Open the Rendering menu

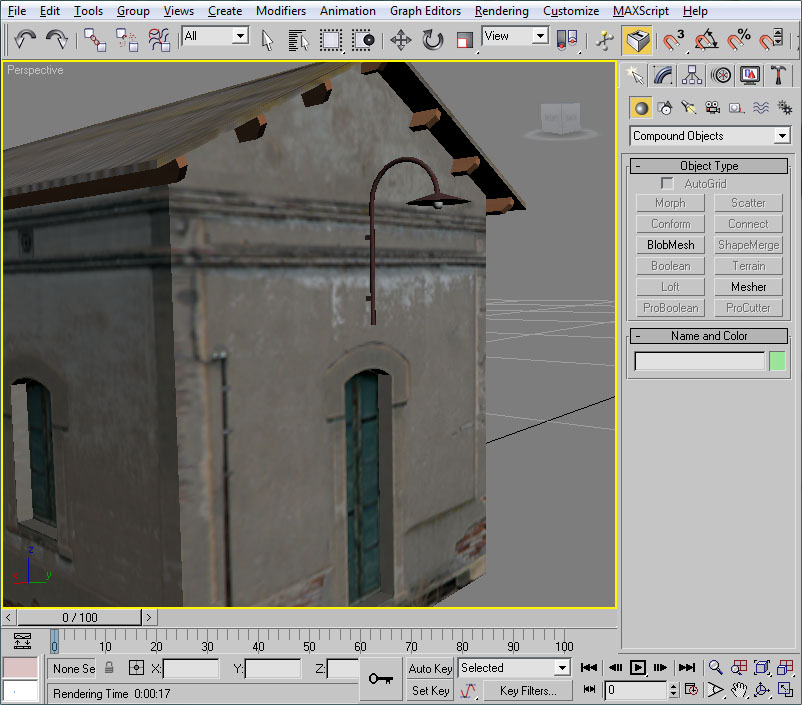tap(501, 11)
